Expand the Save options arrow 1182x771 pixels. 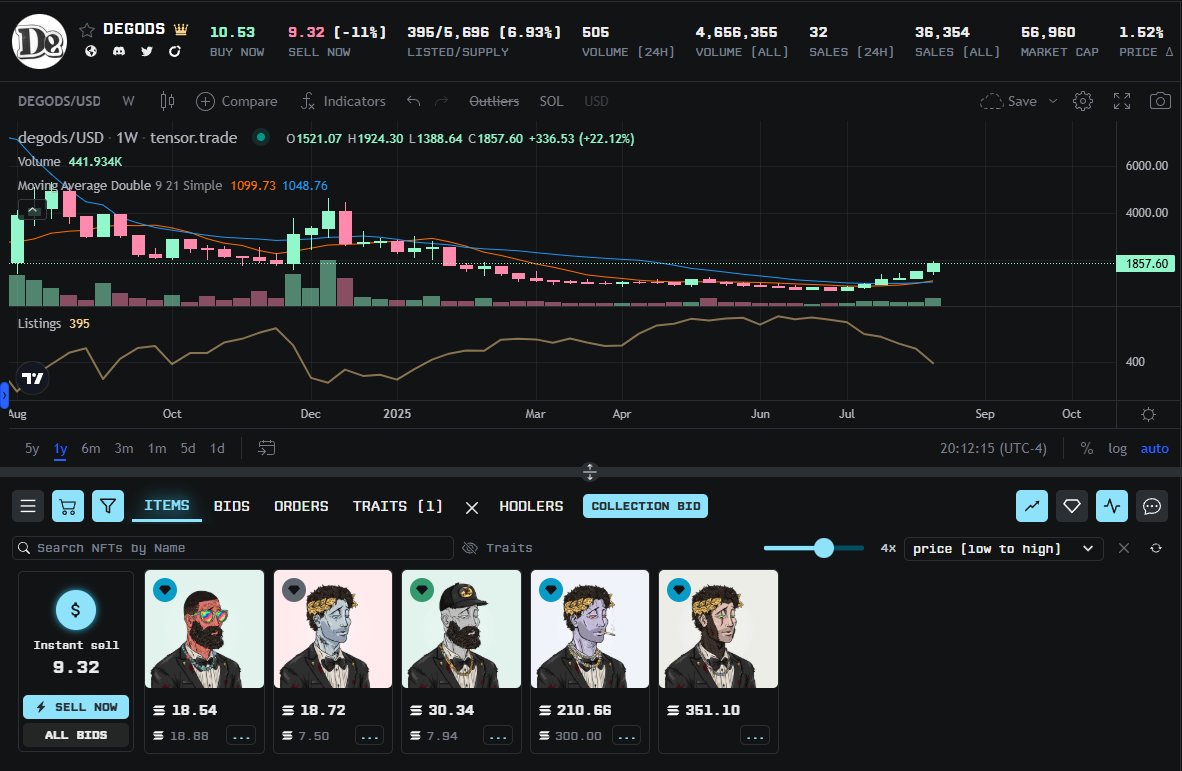coord(1053,101)
